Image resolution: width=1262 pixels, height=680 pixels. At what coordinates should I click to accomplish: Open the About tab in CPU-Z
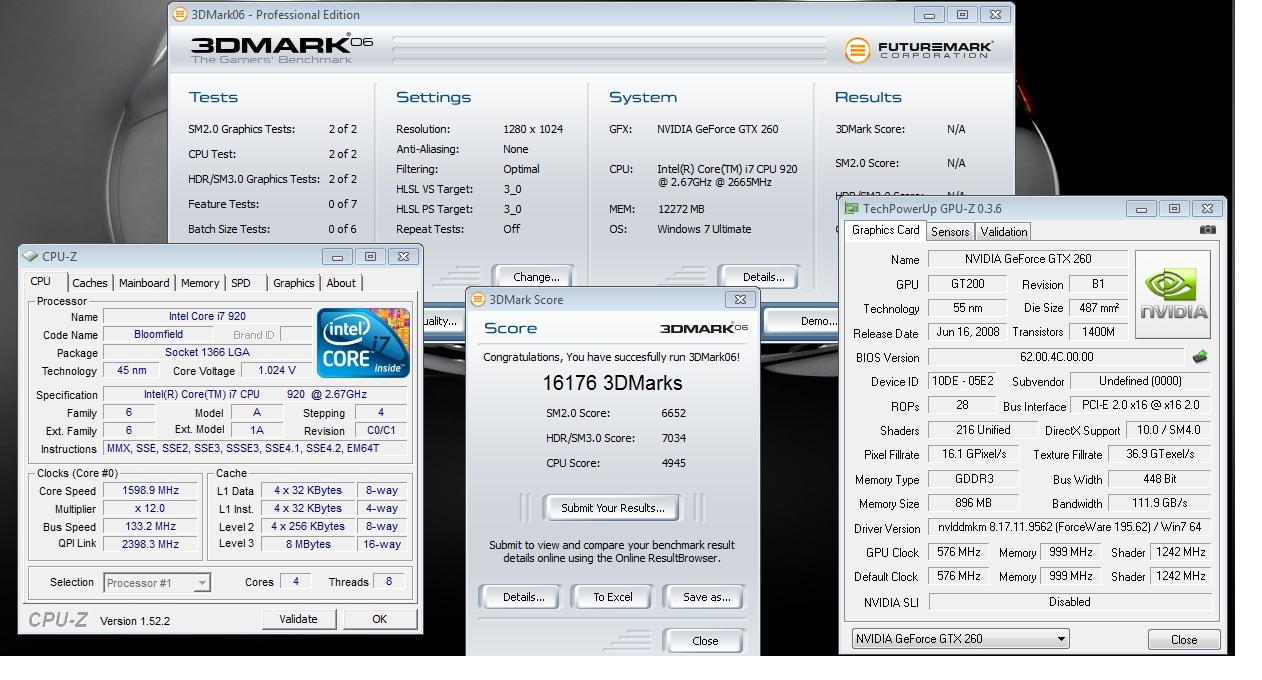(x=341, y=283)
